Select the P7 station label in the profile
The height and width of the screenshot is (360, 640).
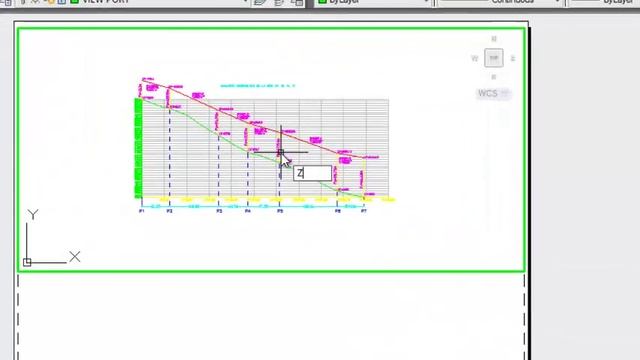[x=364, y=211]
